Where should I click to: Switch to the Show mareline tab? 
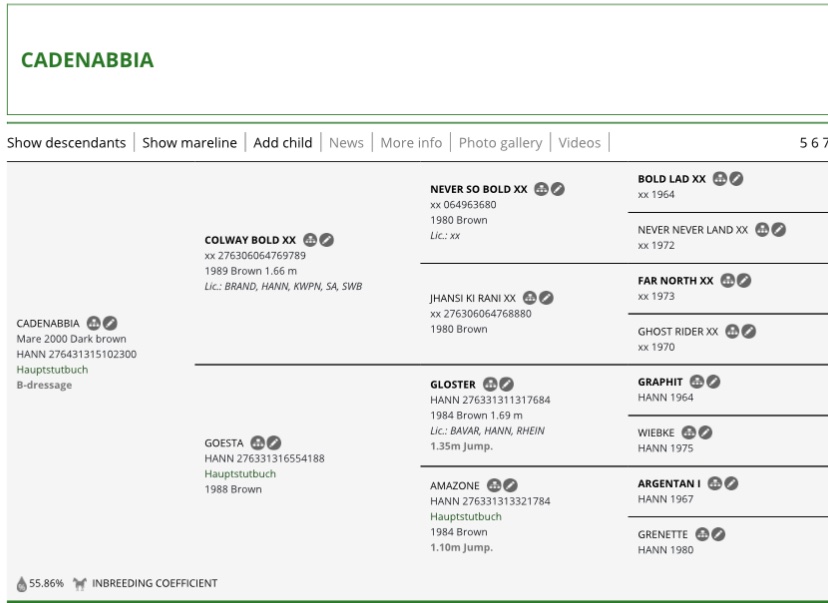189,142
